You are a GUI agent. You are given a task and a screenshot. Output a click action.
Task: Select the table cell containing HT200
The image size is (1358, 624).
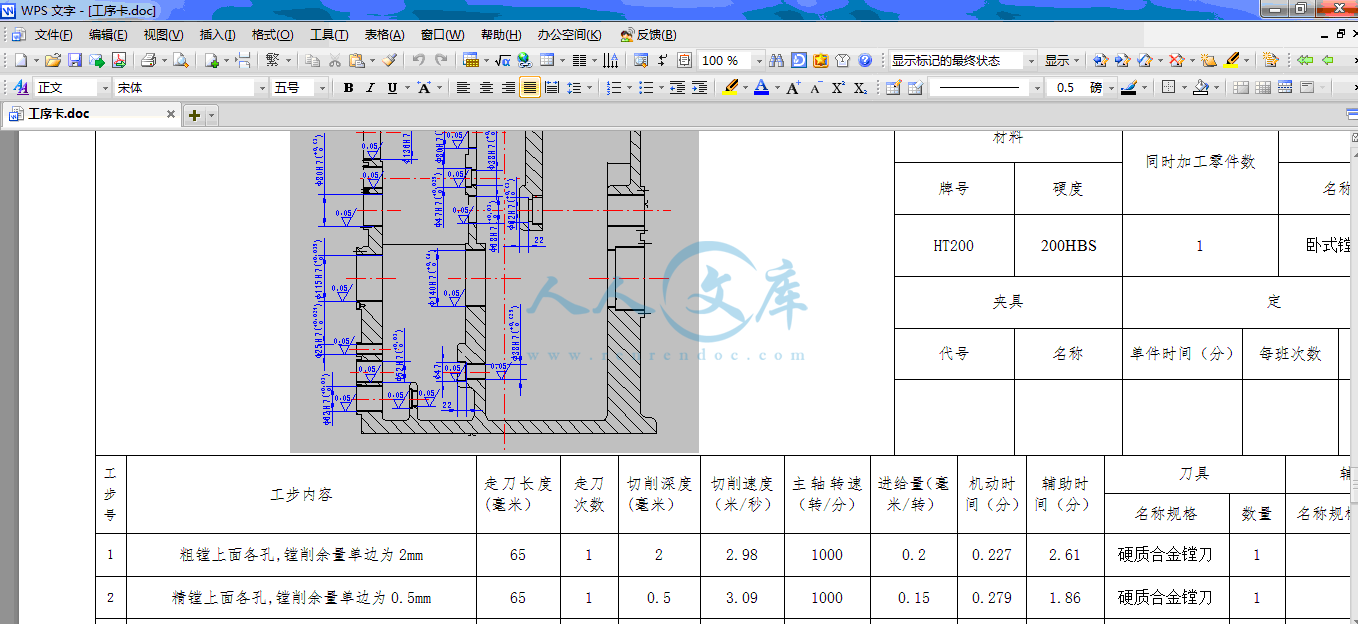(954, 246)
